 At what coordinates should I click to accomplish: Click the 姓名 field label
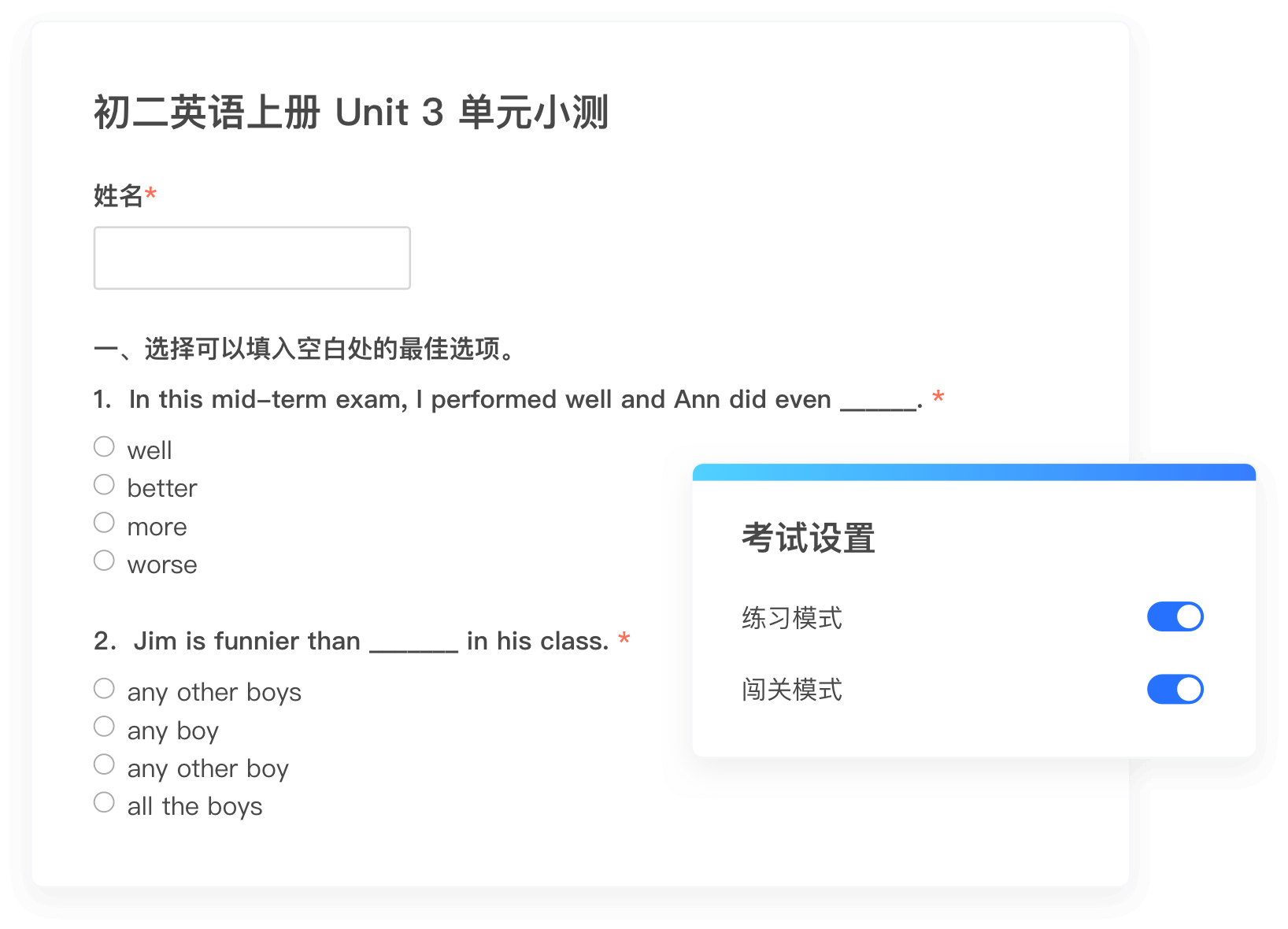(118, 196)
